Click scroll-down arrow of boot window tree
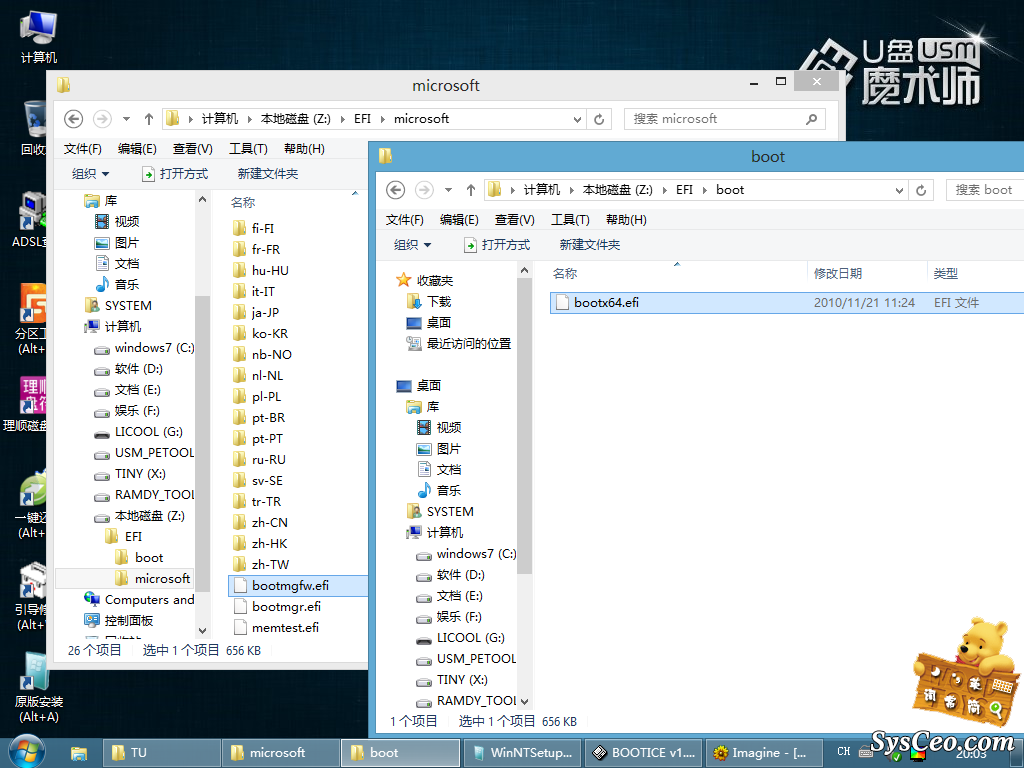The image size is (1024, 768). 524,702
